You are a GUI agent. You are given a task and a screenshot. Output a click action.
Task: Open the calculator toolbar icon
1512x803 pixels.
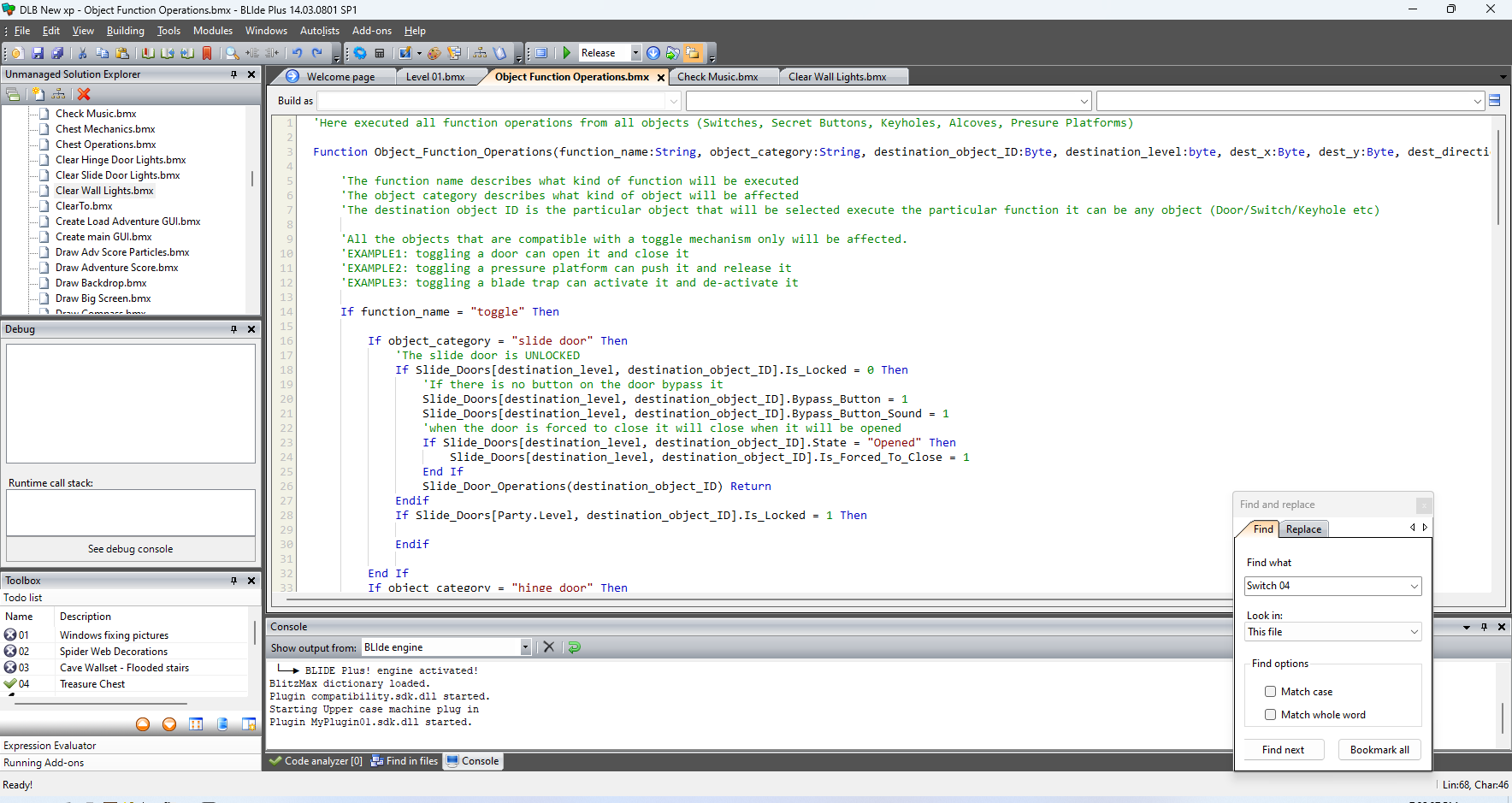[380, 53]
